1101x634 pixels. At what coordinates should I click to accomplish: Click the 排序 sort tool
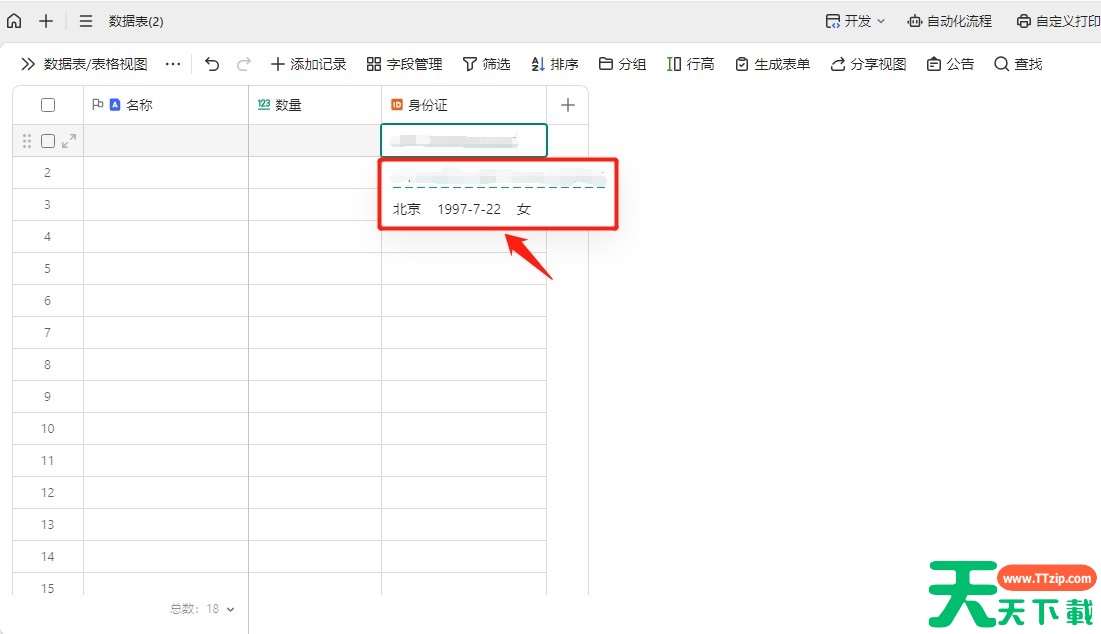click(x=554, y=64)
